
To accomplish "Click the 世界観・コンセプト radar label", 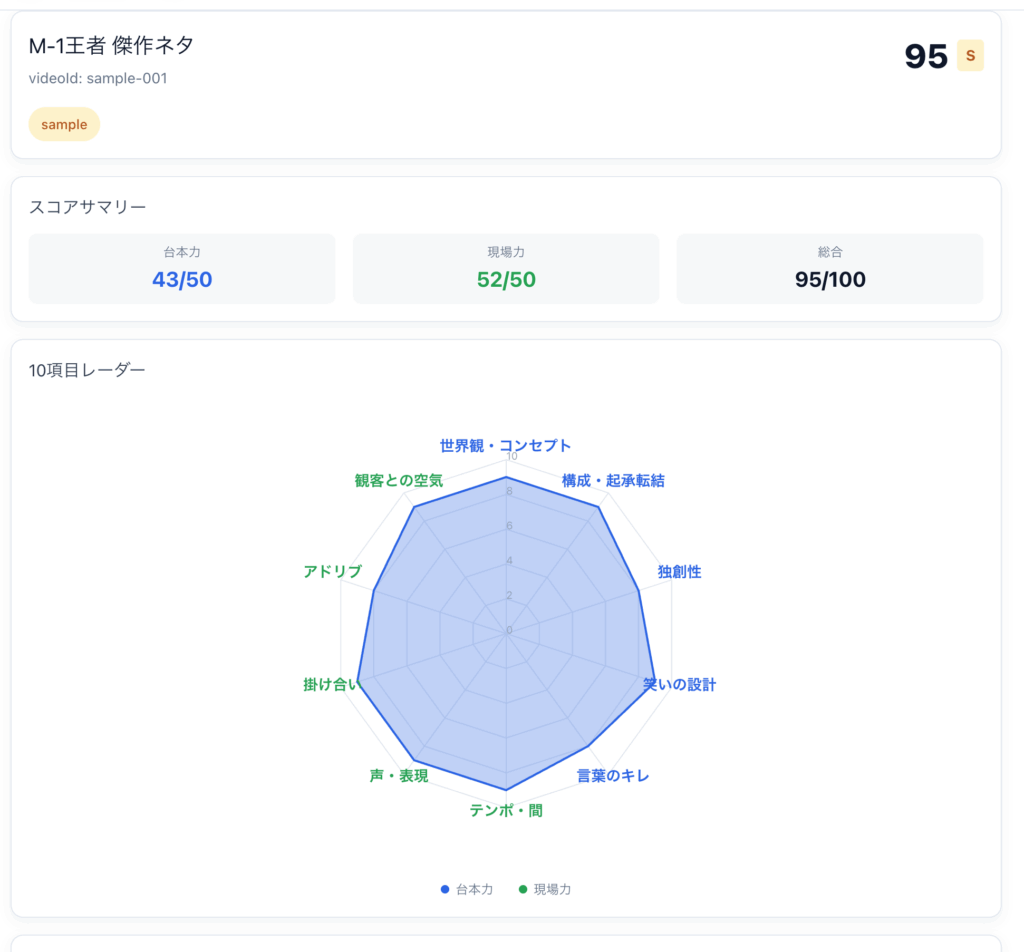I will click(x=506, y=446).
